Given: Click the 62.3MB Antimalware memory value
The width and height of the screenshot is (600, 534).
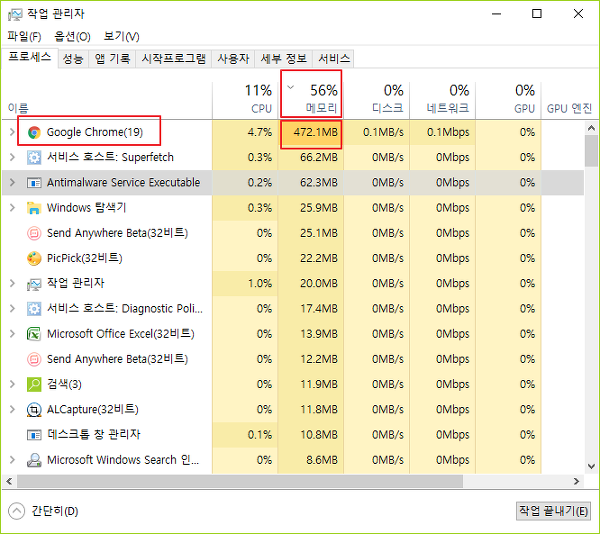Looking at the screenshot, I should click(x=319, y=183).
